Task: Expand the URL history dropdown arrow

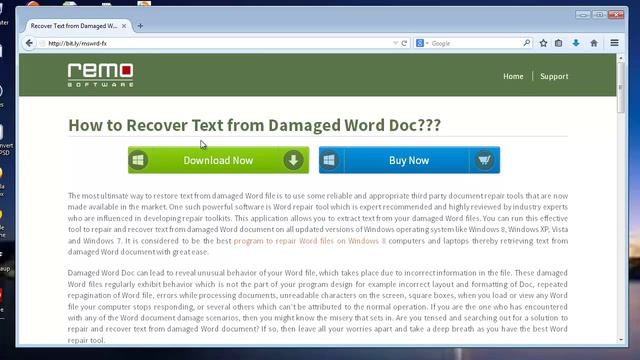Action: pyautogui.click(x=395, y=43)
